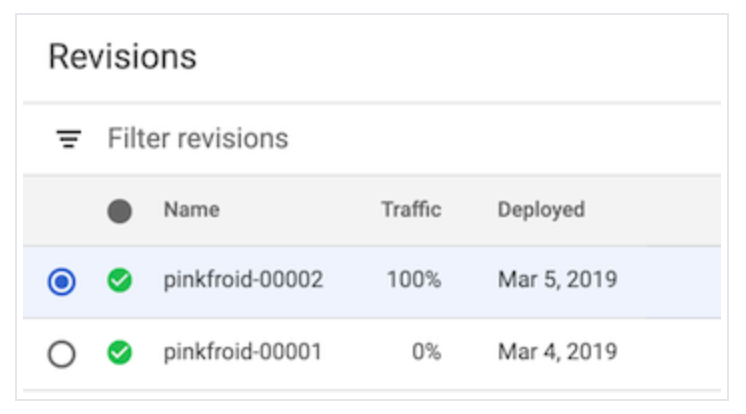Click 0% traffic value
Image resolution: width=746 pixels, height=414 pixels.
(424, 352)
